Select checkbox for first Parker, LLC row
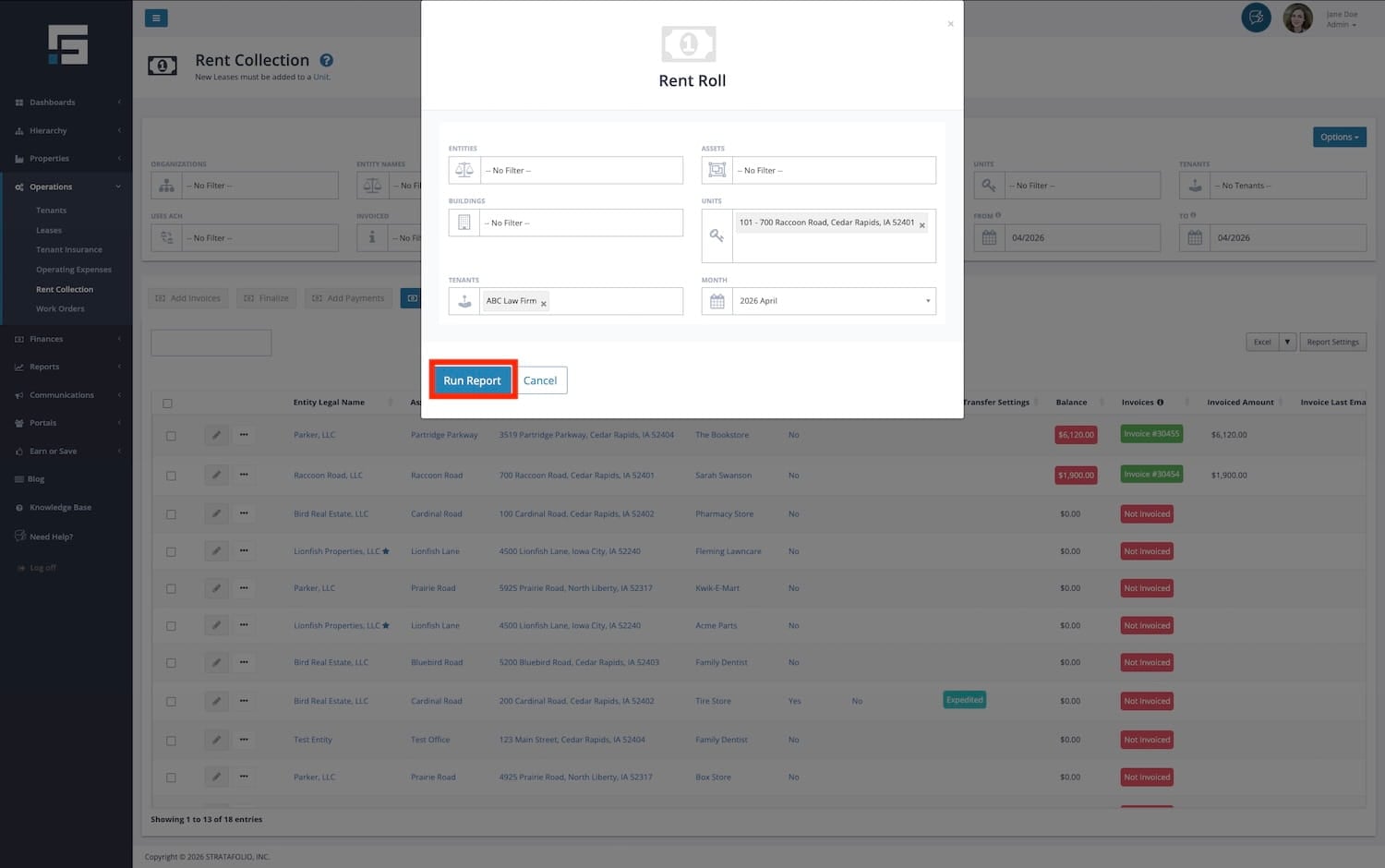 pos(171,436)
